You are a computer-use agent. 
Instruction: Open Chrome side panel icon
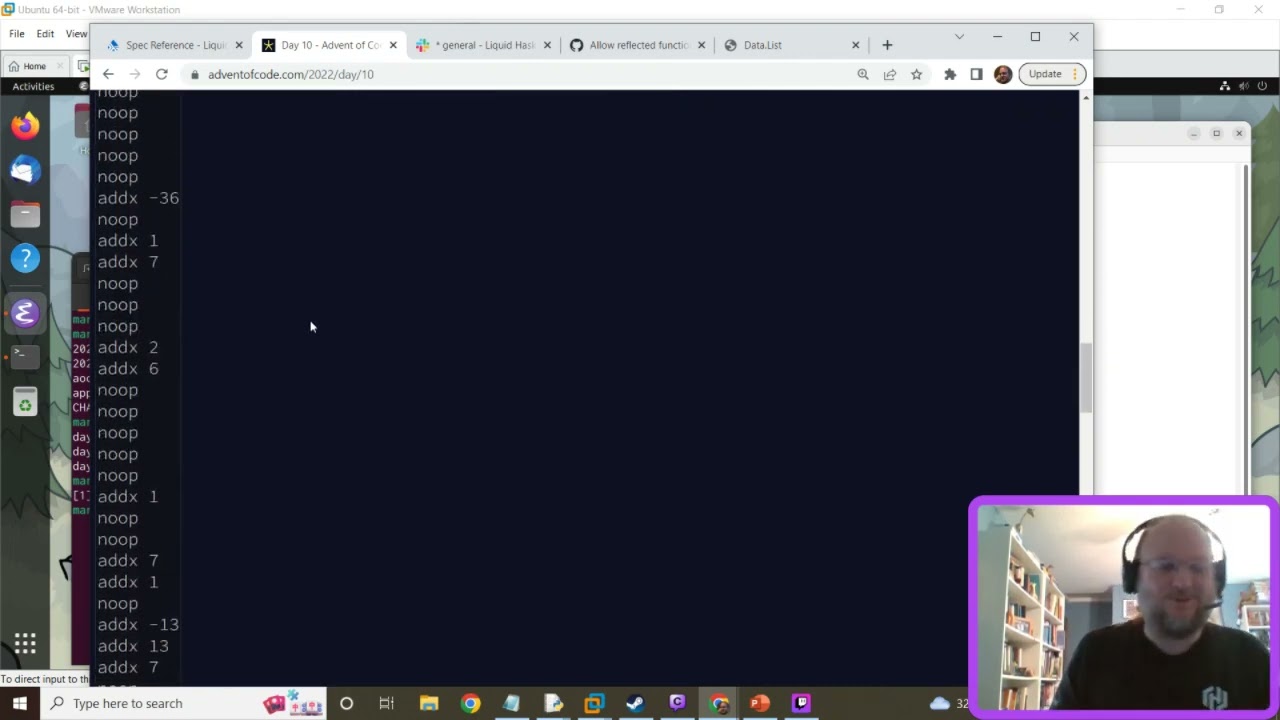coord(976,74)
